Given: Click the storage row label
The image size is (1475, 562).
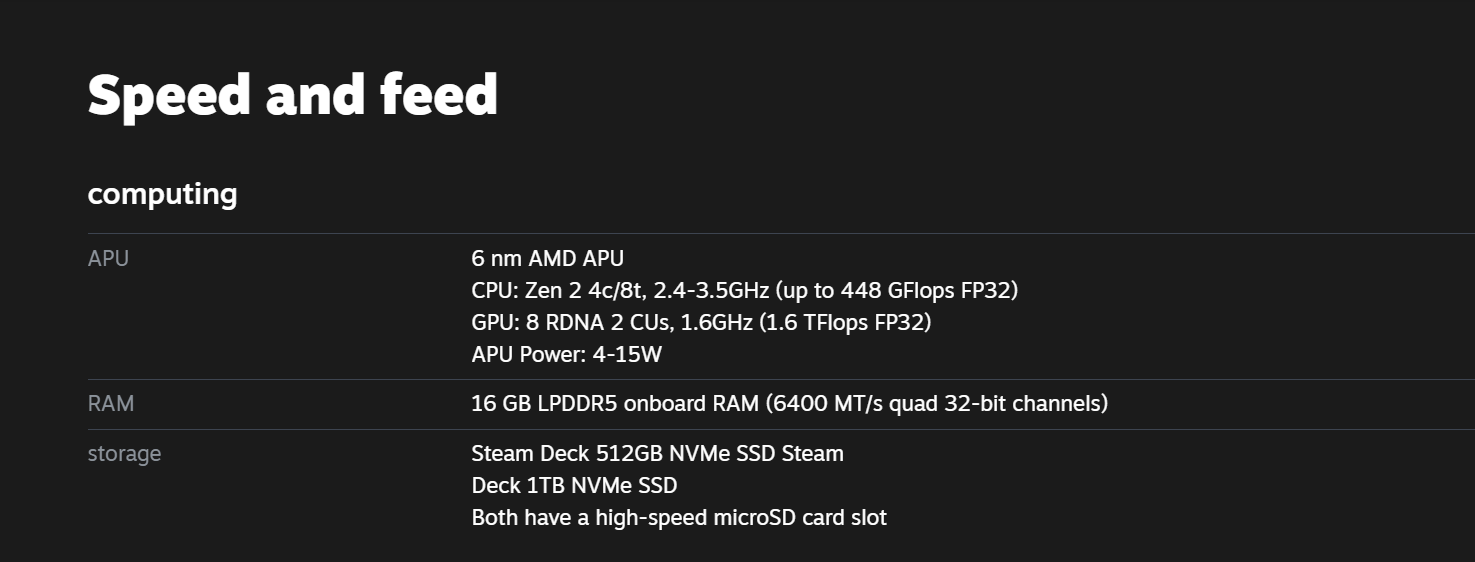Looking at the screenshot, I should click(124, 454).
